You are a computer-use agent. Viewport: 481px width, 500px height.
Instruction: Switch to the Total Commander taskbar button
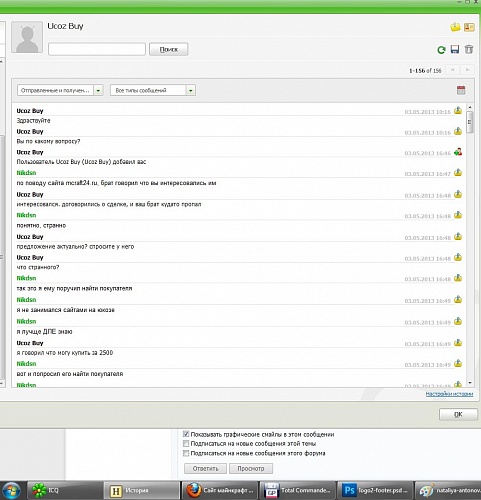[x=298, y=490]
